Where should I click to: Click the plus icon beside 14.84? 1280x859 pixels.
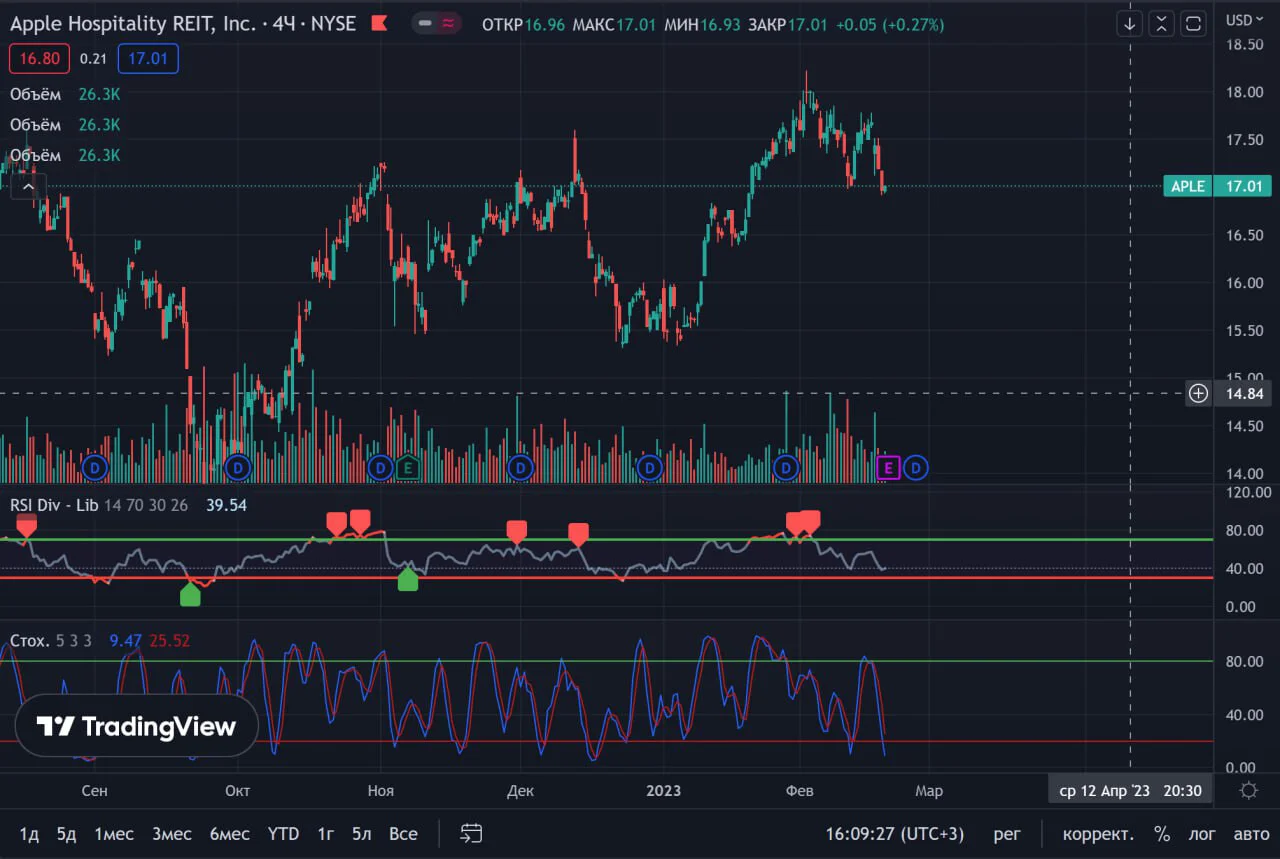[x=1198, y=393]
